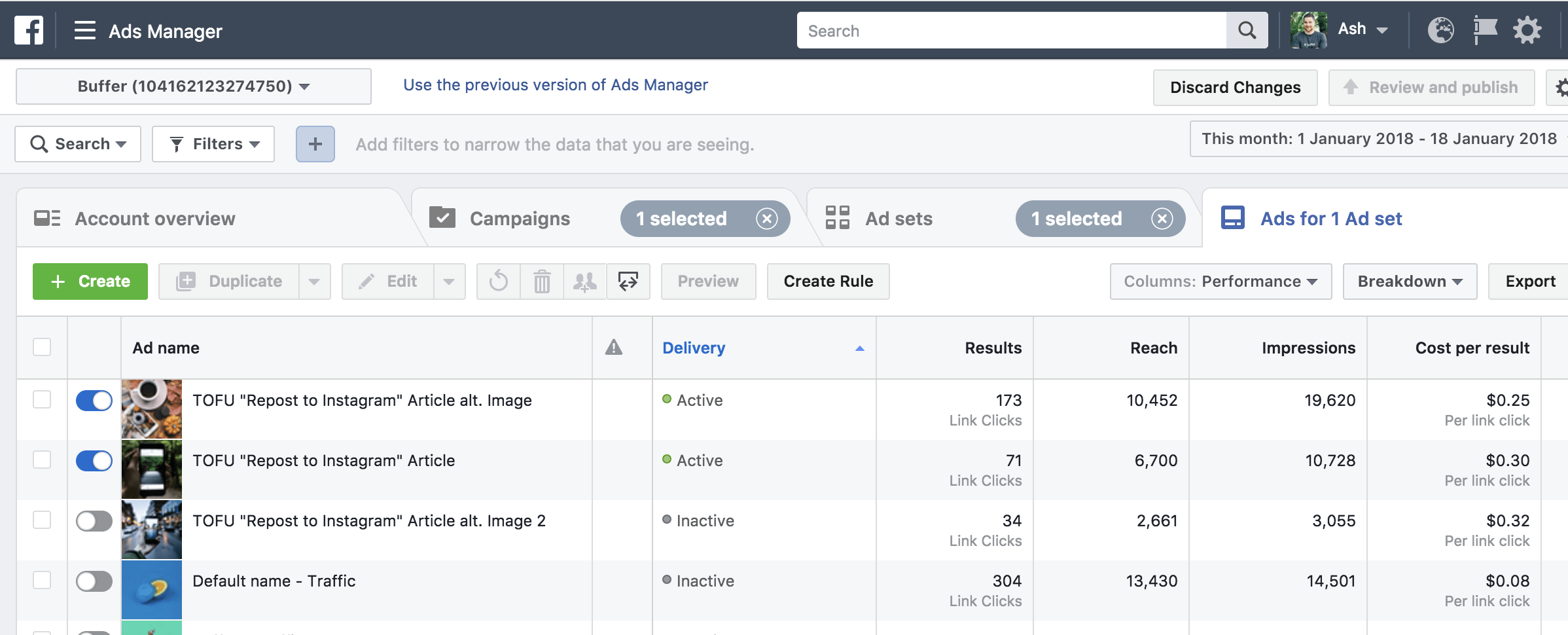Enable the TOFU Article alt. Image 2 ad
This screenshot has height=635, width=1568.
tap(94, 520)
